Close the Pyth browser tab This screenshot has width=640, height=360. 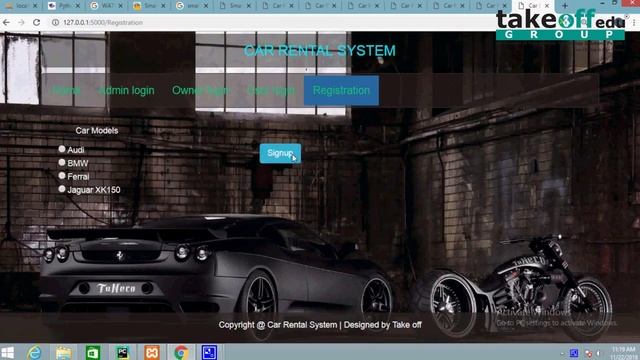tap(78, 6)
